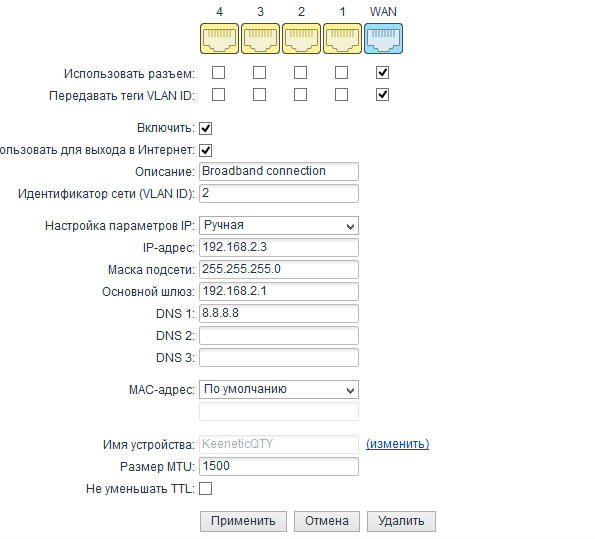Screen dimensions: 595x539
Task: Click the LAN port 2 icon
Action: tap(301, 39)
